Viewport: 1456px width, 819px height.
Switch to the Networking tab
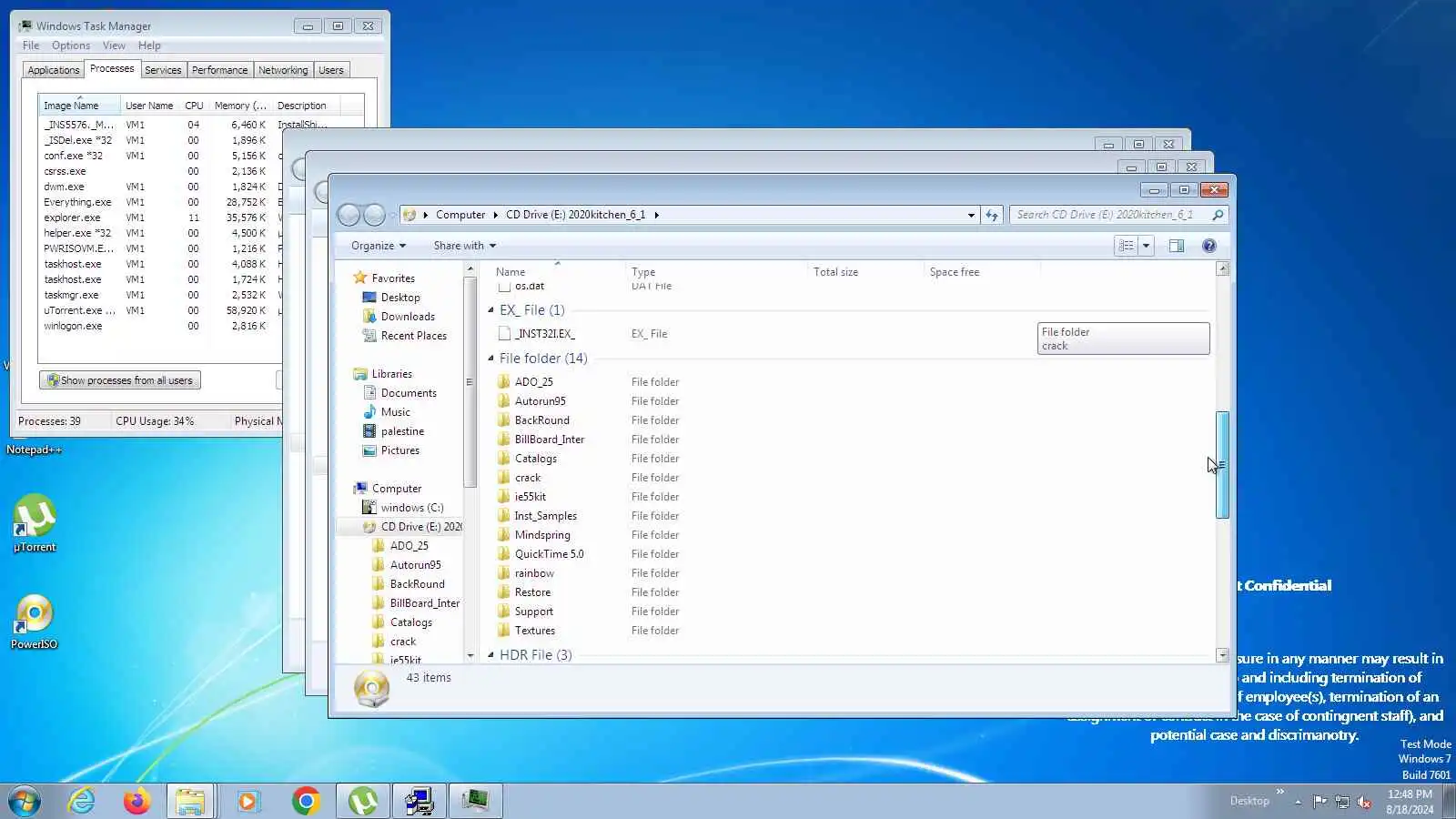click(283, 70)
